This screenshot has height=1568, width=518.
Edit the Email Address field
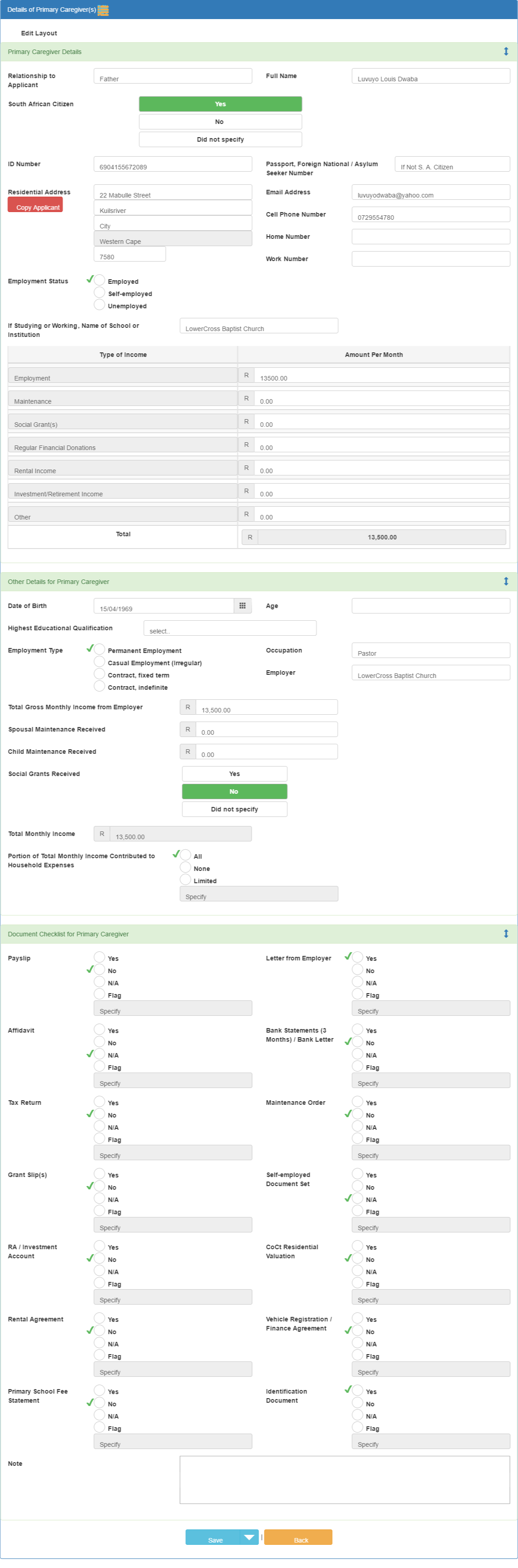(x=431, y=193)
